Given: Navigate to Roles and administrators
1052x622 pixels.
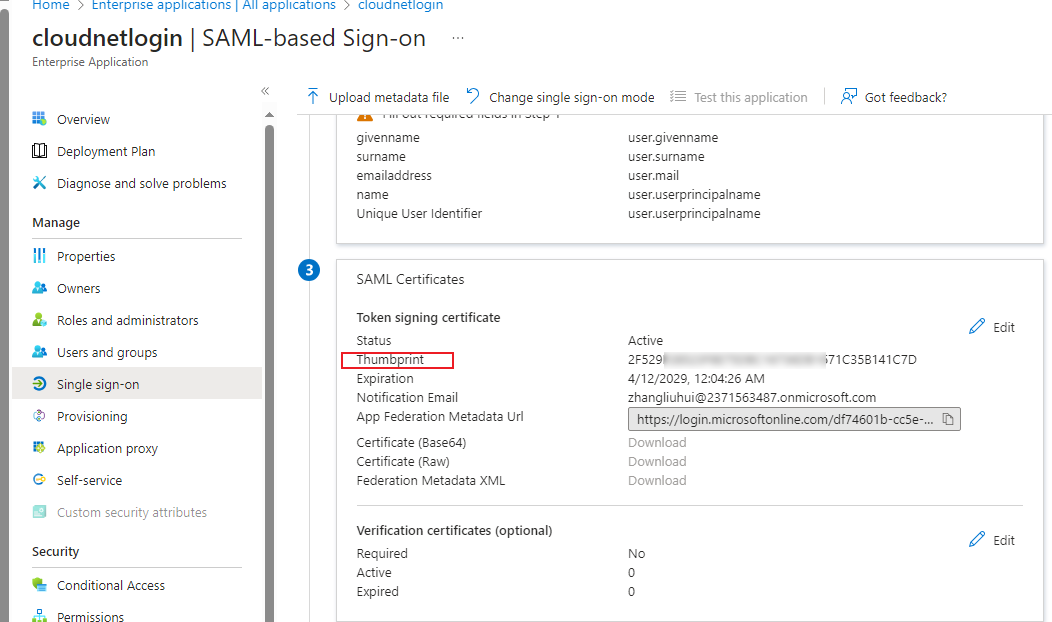Looking at the screenshot, I should (127, 321).
